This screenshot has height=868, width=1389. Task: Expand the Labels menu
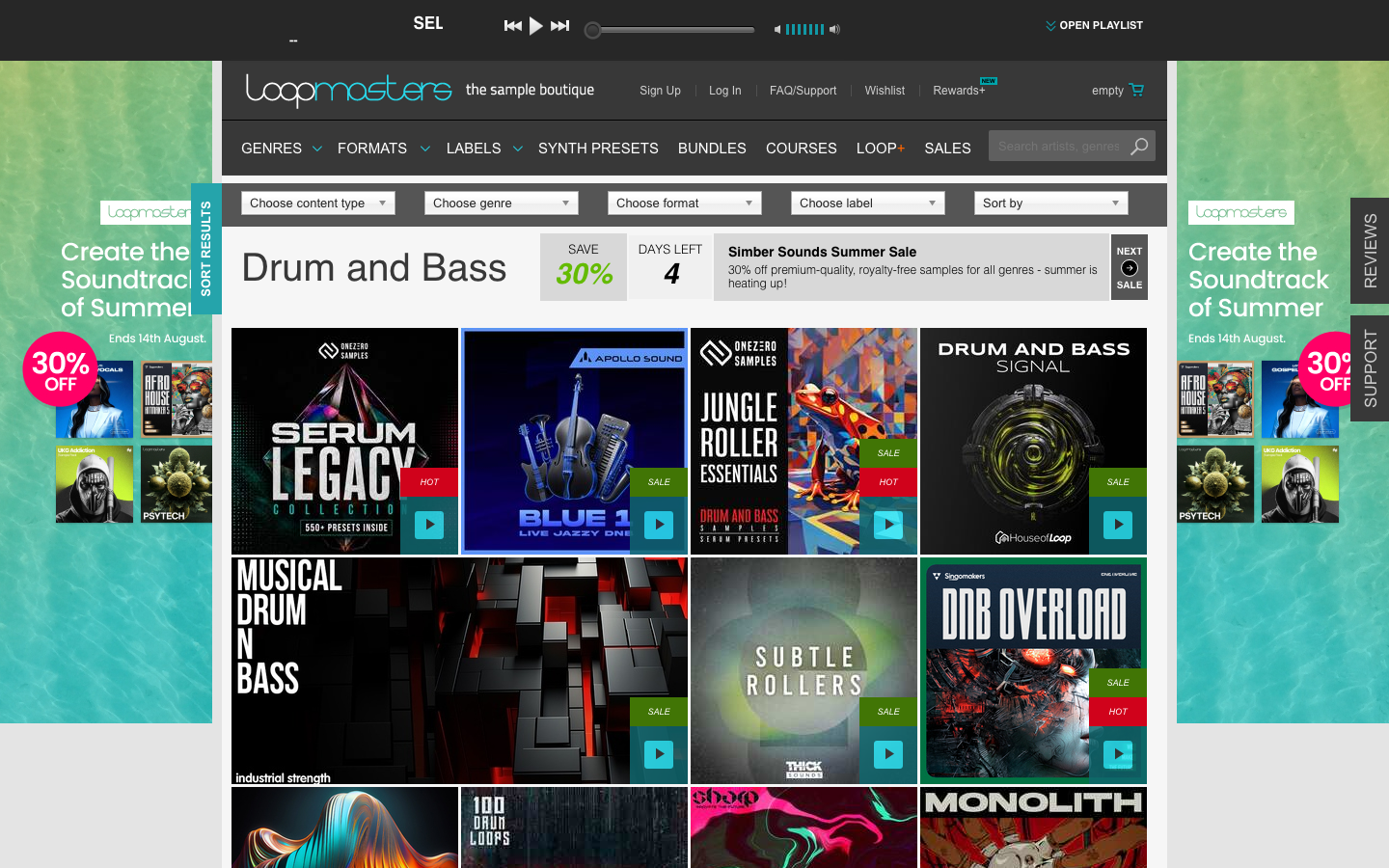(x=483, y=149)
